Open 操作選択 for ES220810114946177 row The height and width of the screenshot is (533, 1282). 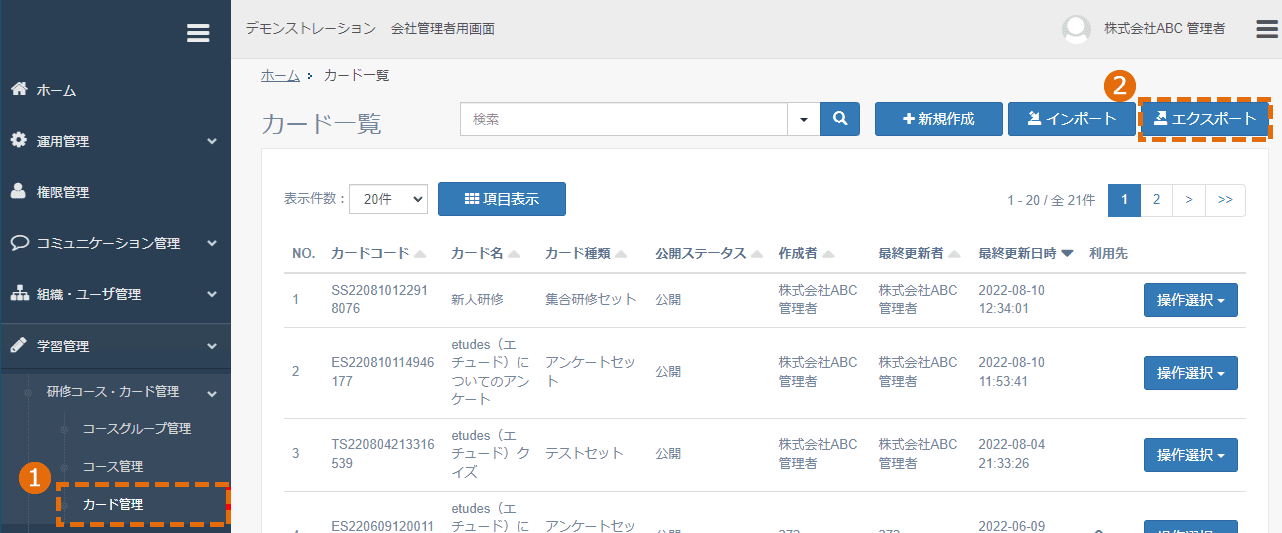point(1191,373)
